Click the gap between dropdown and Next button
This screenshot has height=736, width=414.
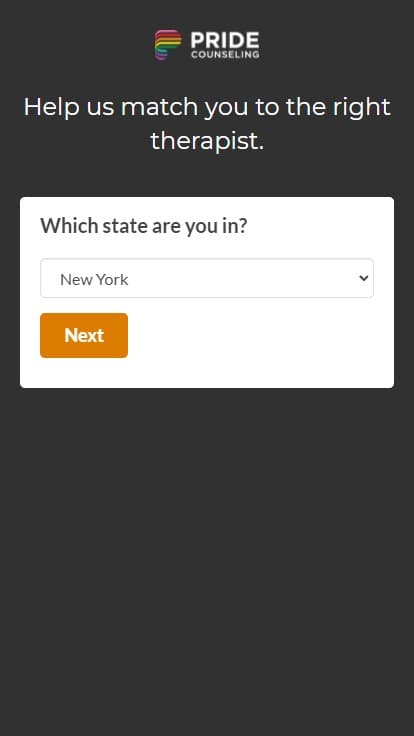click(x=207, y=305)
